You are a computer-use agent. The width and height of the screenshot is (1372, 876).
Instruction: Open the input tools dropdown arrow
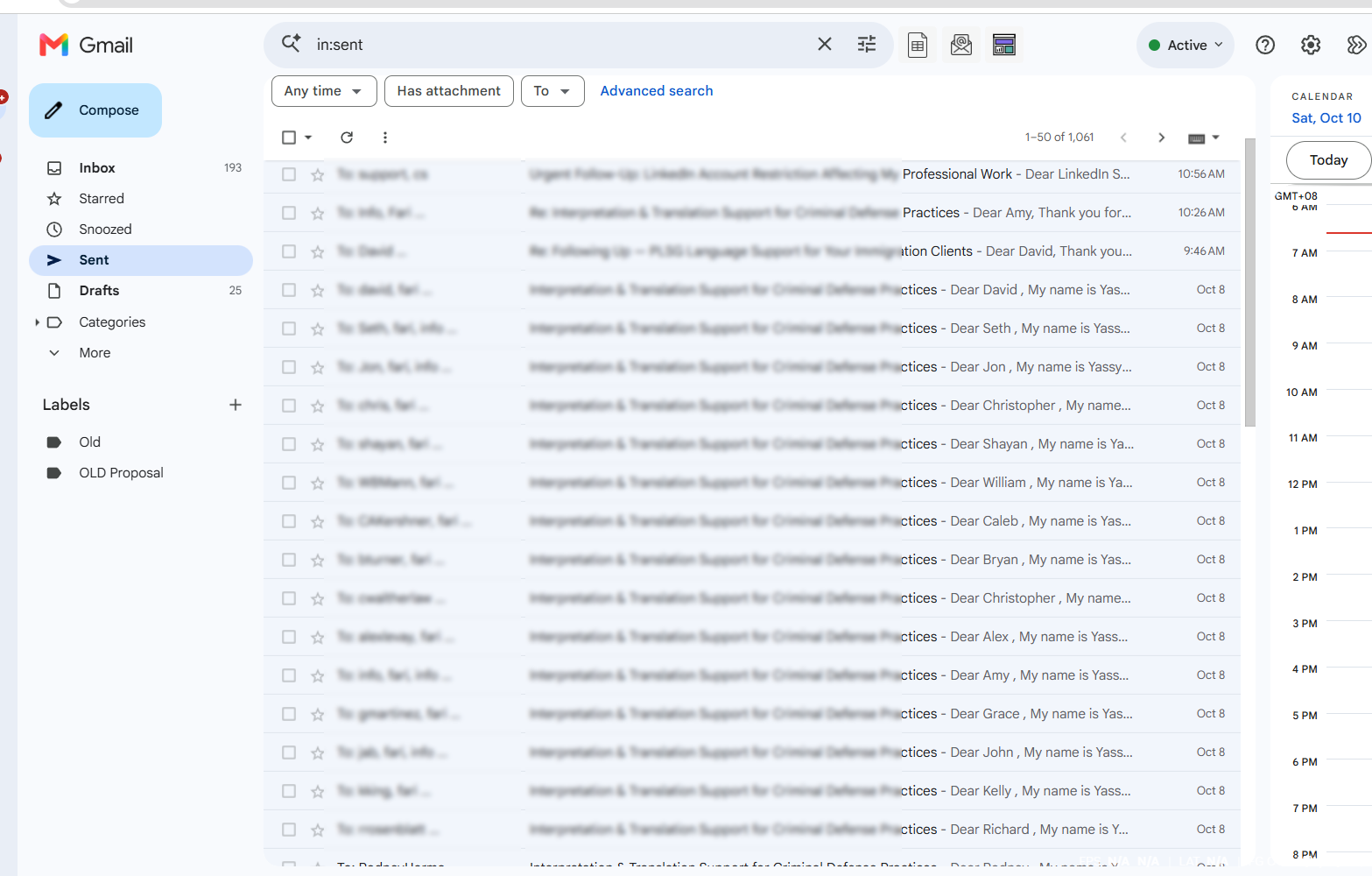point(1215,138)
